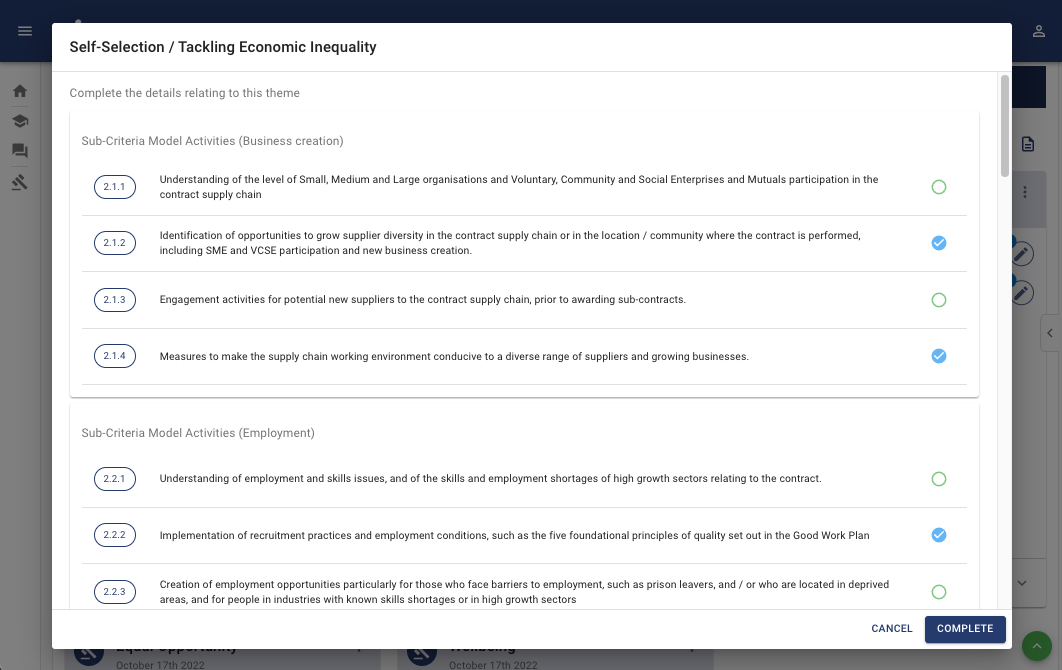Tick the checkbox for criterion 2.1.1

(x=939, y=187)
